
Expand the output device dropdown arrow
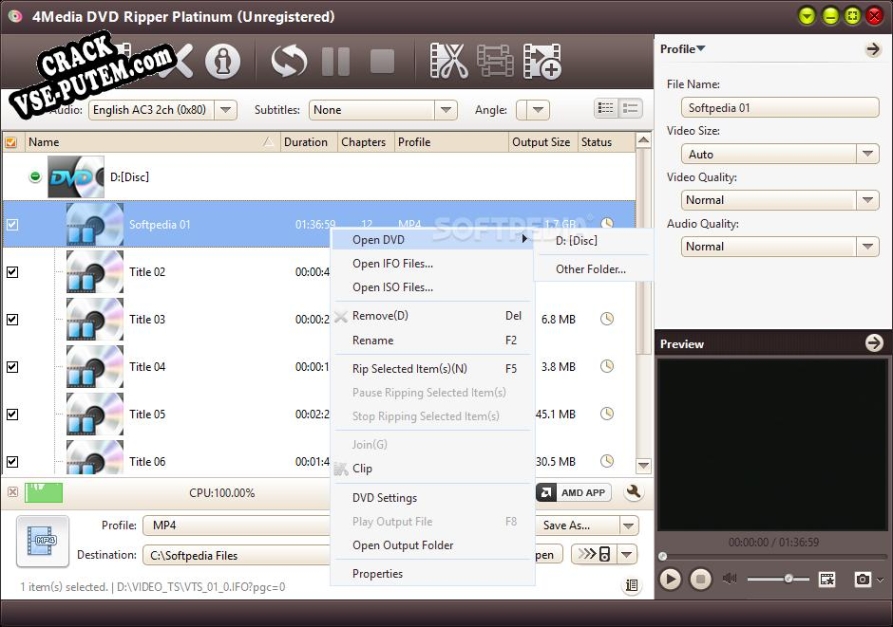click(626, 554)
